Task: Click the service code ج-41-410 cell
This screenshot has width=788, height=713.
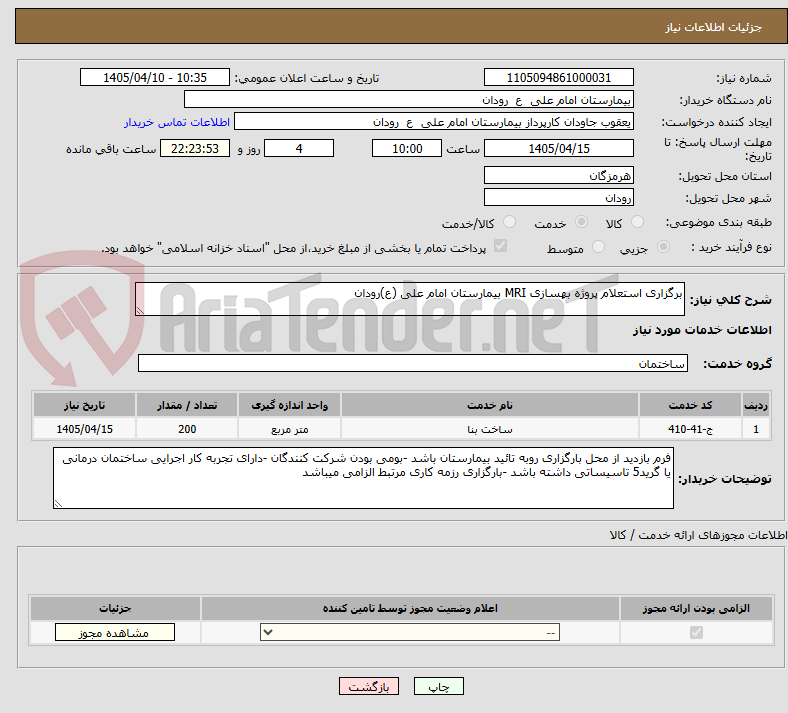Action: [x=691, y=429]
